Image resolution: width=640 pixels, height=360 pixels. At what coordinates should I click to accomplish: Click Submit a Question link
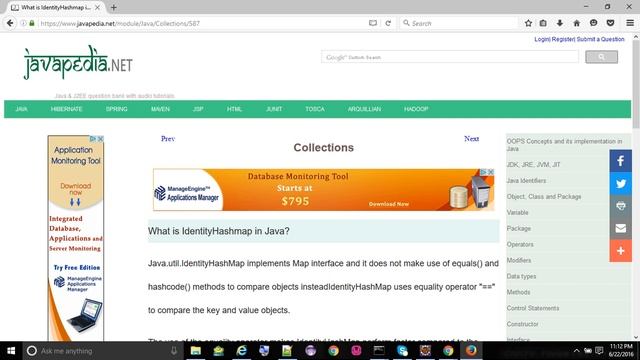point(600,39)
